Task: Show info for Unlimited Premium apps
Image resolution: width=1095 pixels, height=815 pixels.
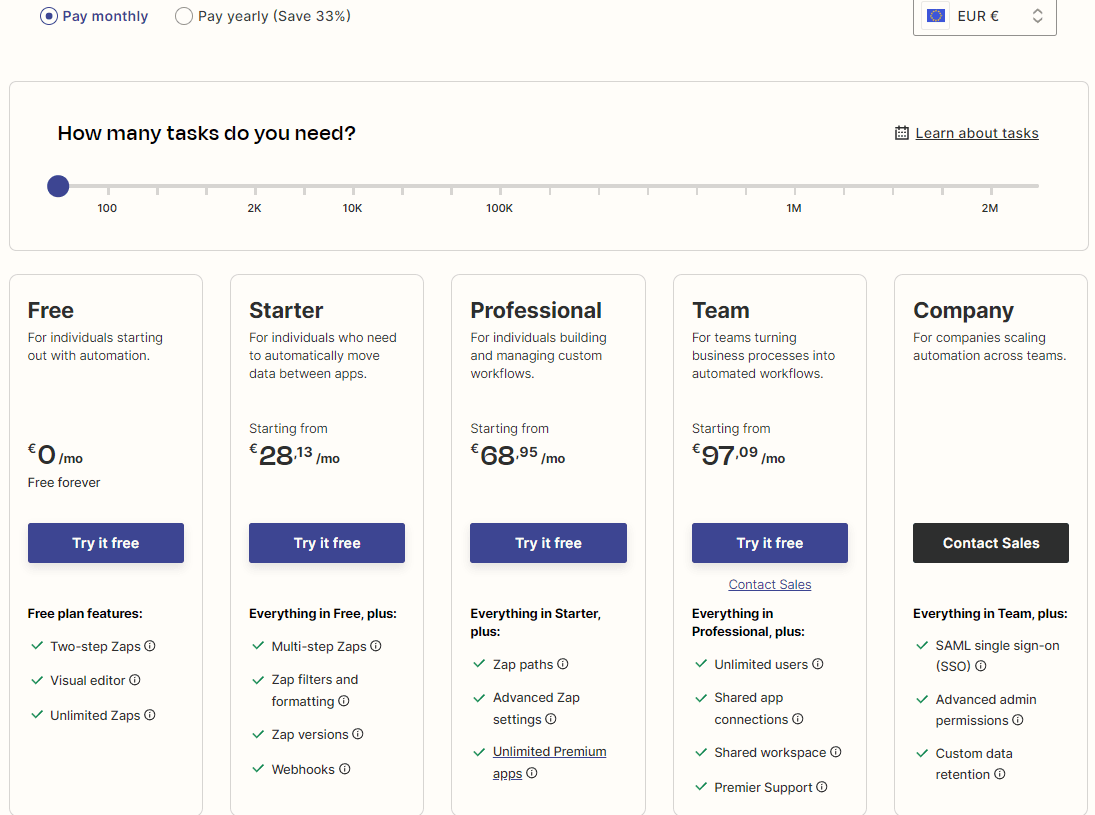Action: [531, 772]
